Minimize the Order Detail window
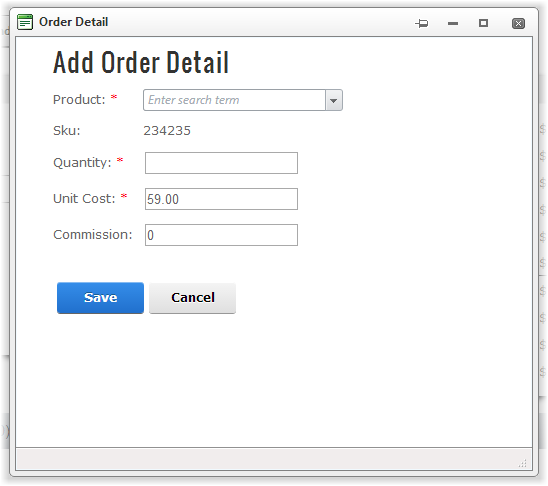 pyautogui.click(x=453, y=23)
